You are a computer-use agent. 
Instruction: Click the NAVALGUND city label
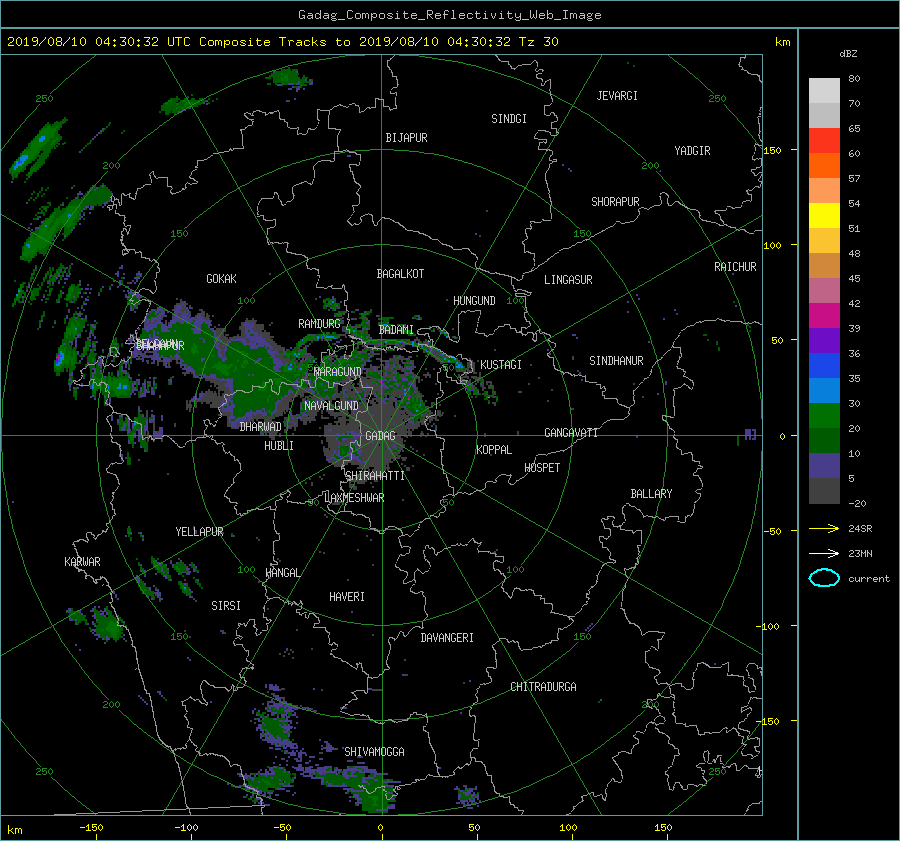coord(331,406)
